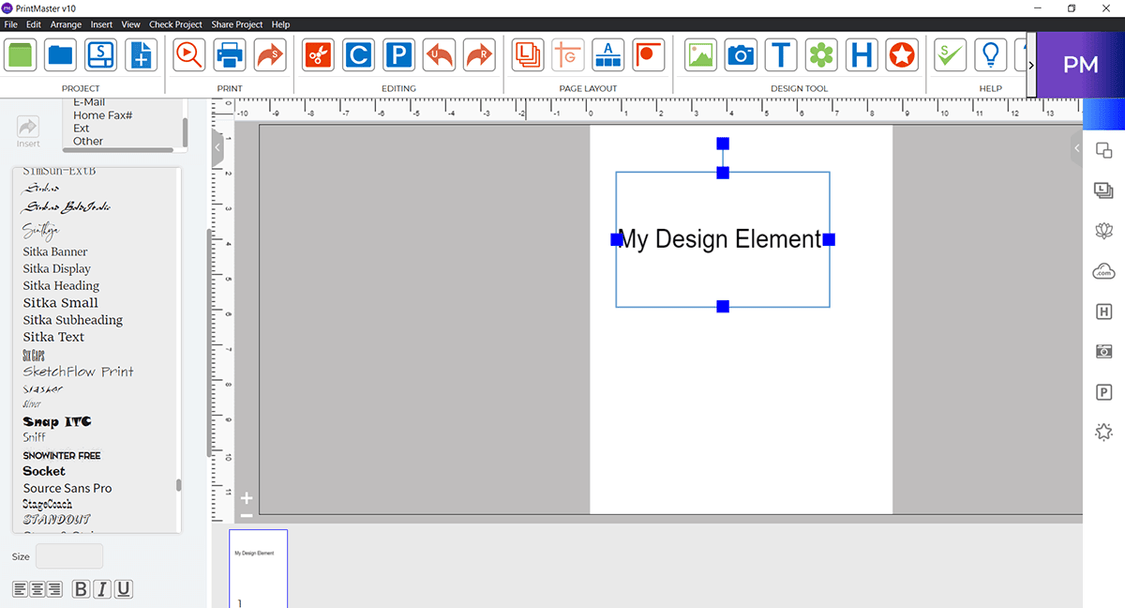The height and width of the screenshot is (608, 1125).
Task: Click the faded guides G icon
Action: [x=568, y=55]
